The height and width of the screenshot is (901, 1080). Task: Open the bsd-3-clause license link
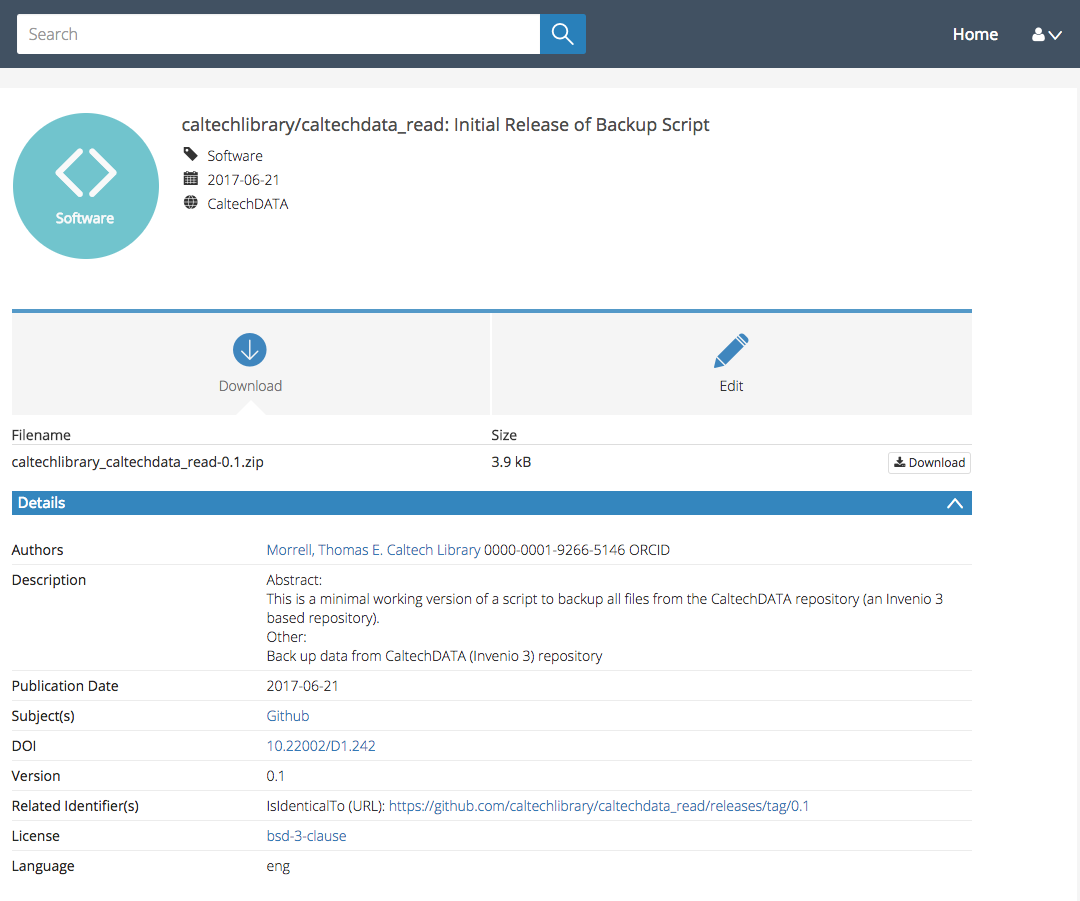pos(307,836)
